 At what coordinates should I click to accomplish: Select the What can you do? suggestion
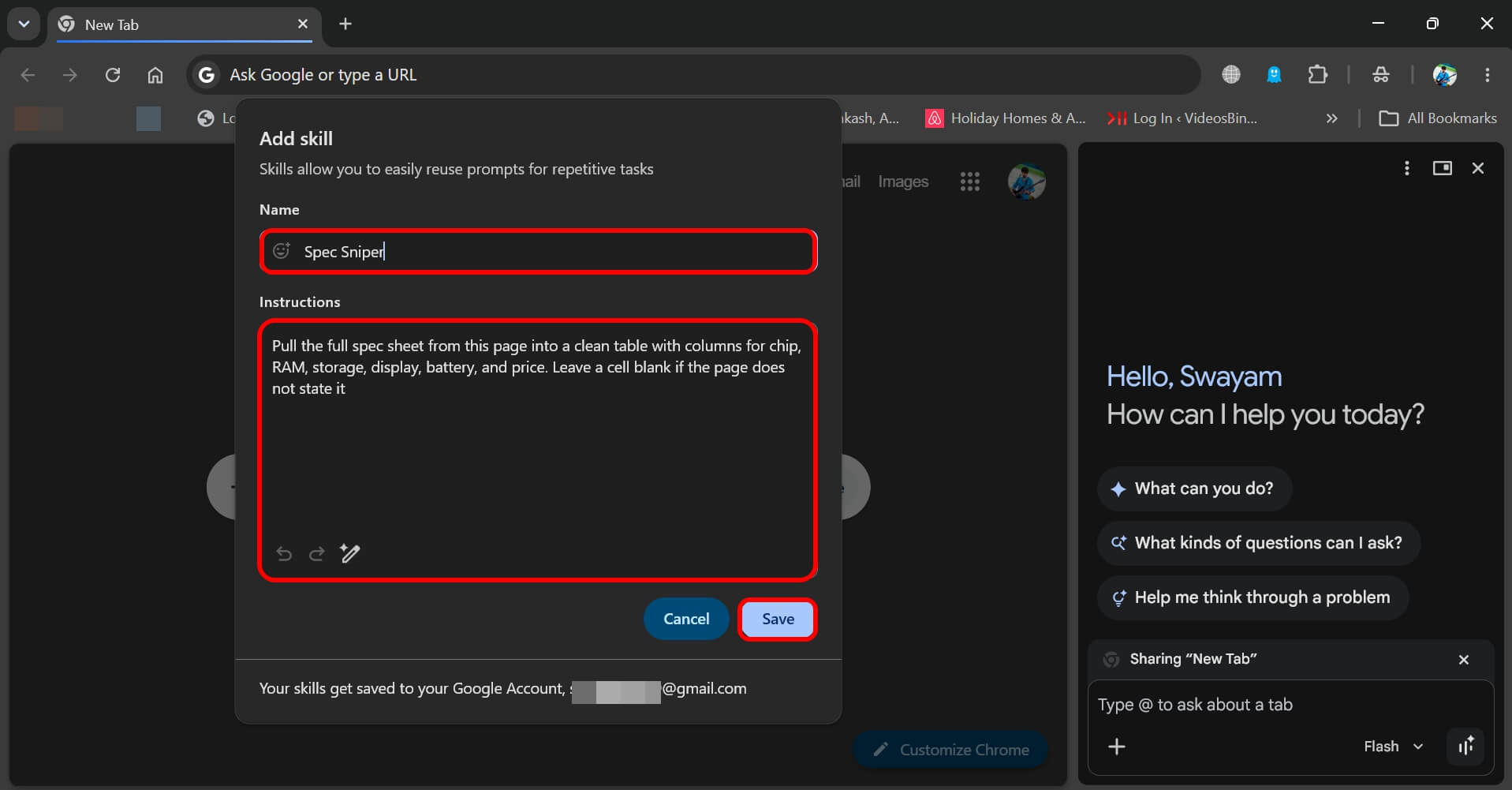1194,489
